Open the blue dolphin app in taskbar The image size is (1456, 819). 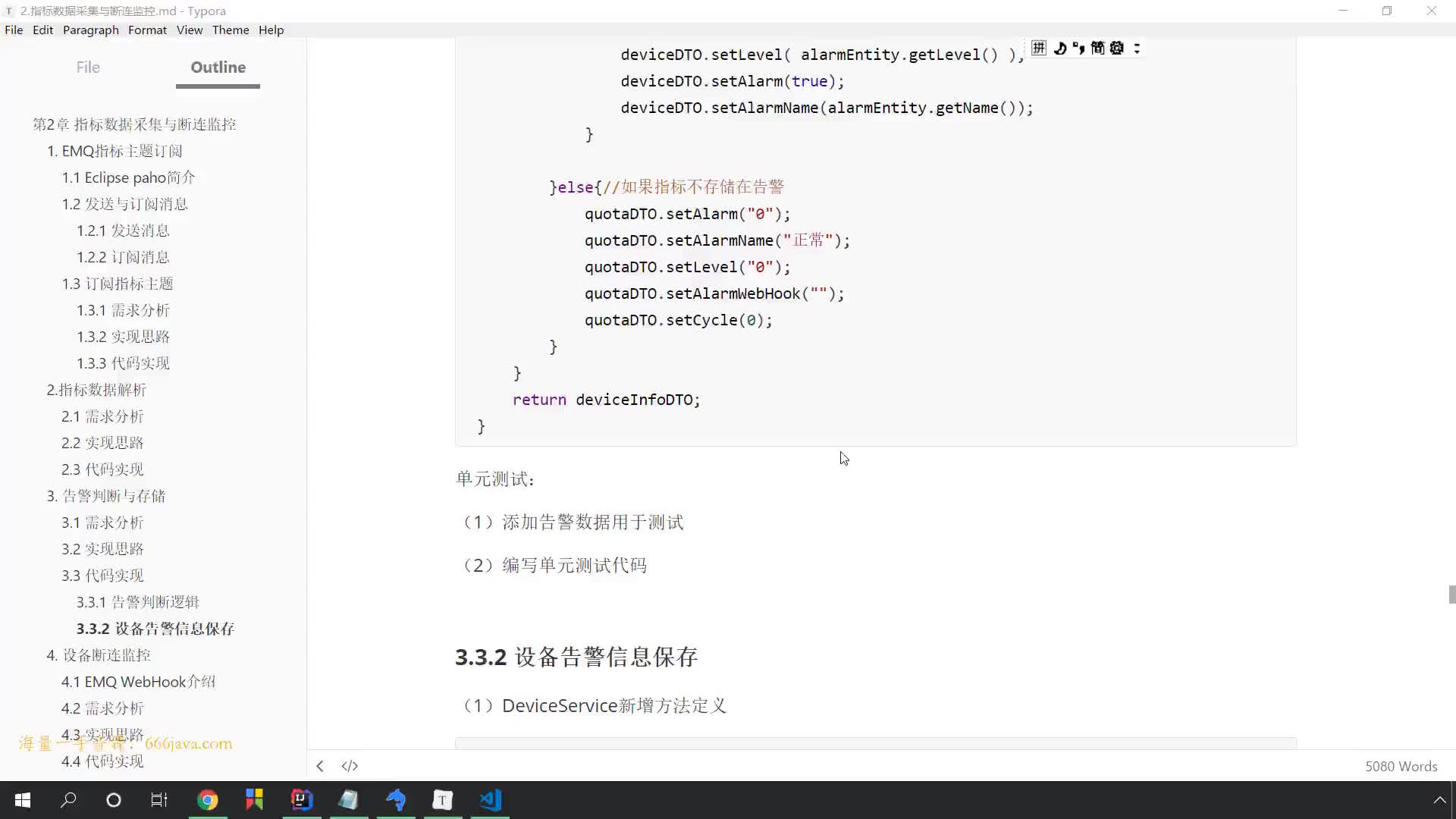click(x=396, y=800)
